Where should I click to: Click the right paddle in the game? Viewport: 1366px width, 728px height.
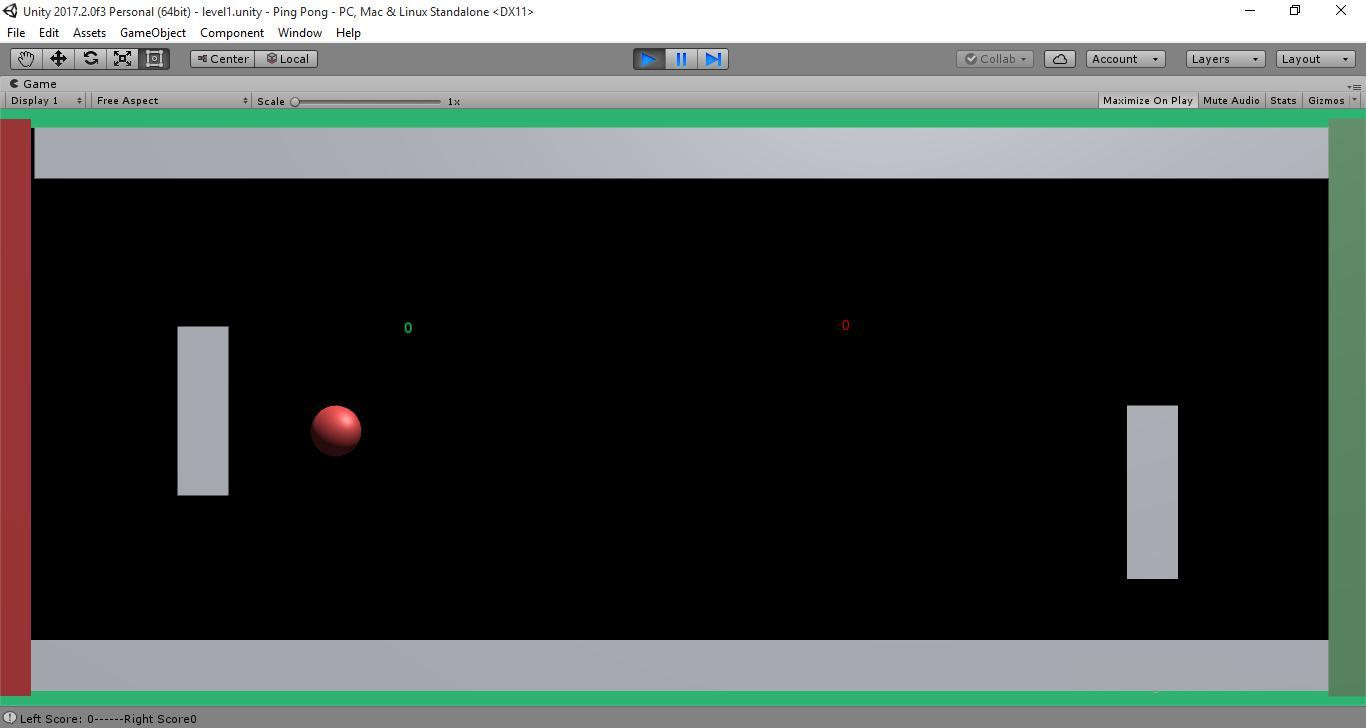(1152, 492)
